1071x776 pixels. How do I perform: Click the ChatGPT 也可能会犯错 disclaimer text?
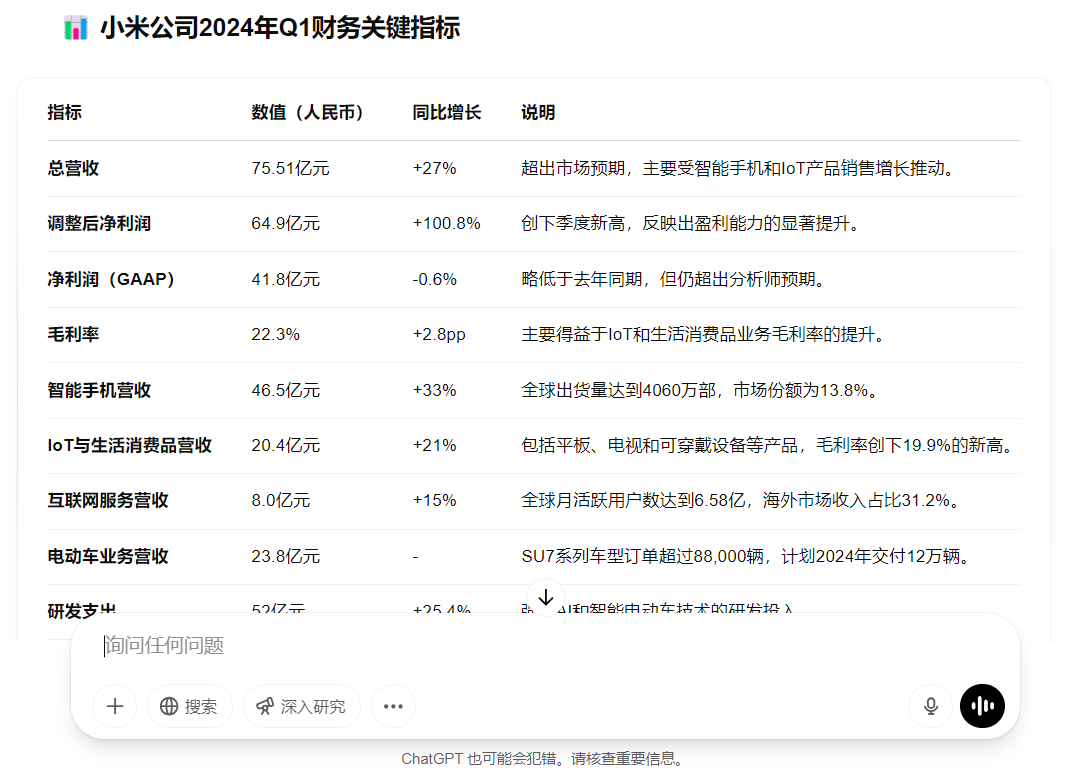pos(542,759)
